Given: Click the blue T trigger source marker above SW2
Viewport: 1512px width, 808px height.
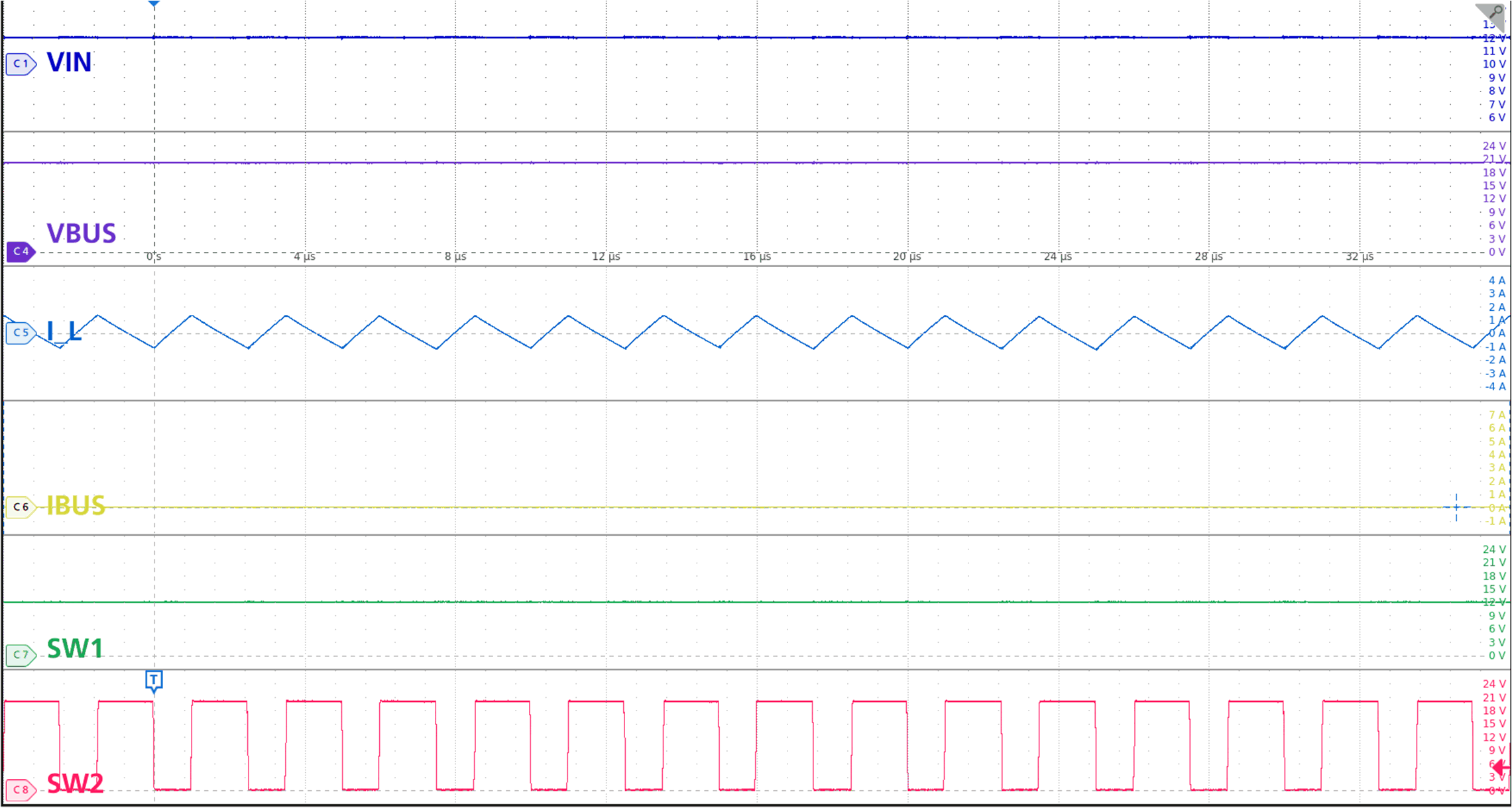Looking at the screenshot, I should coord(154,680).
